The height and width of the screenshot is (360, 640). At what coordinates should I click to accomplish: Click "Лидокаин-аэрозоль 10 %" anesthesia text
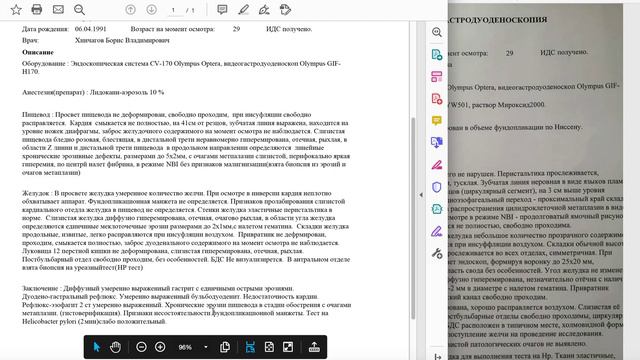click(x=127, y=92)
